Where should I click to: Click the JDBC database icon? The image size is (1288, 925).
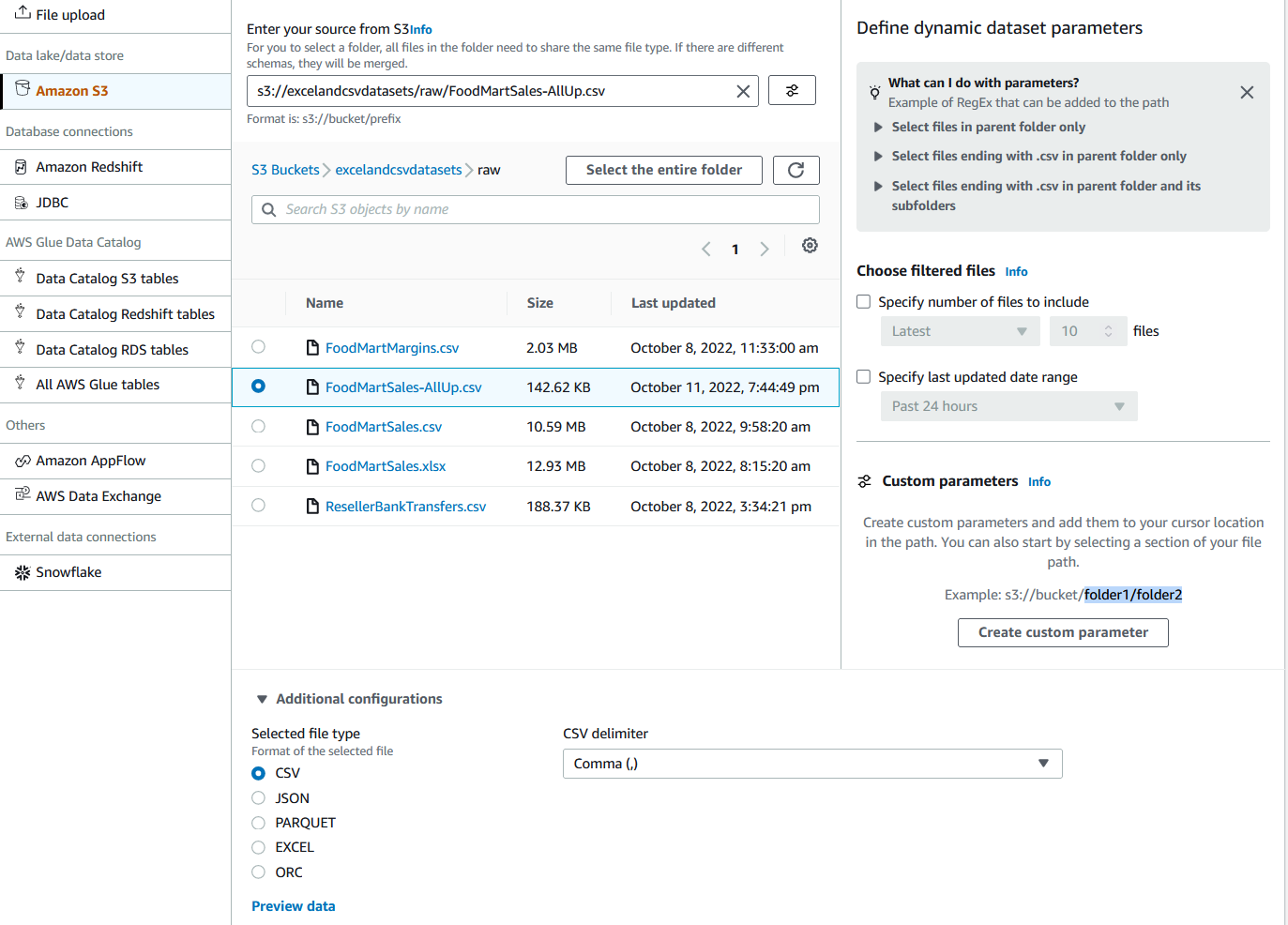tap(22, 203)
